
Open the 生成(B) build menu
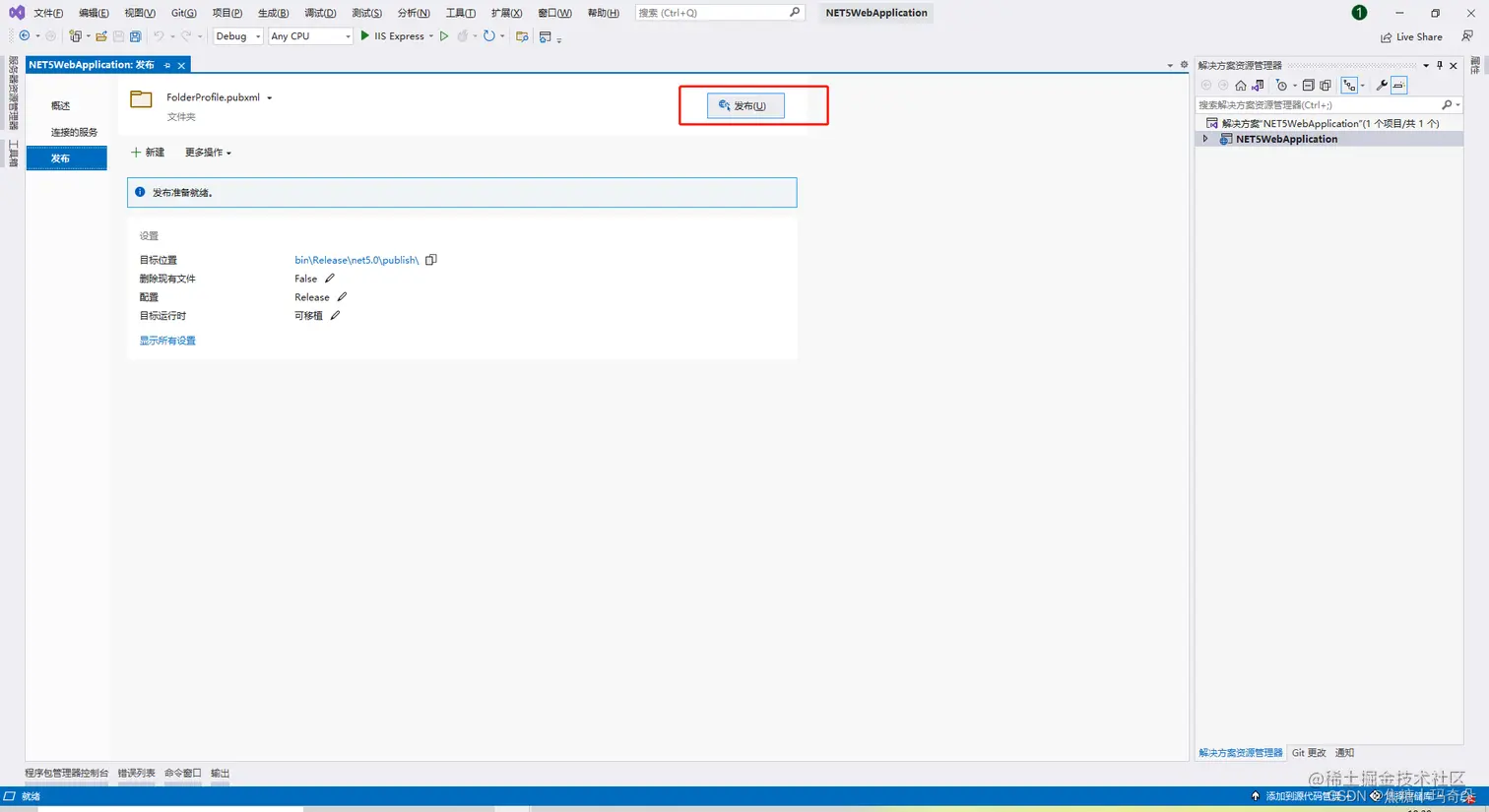(273, 13)
